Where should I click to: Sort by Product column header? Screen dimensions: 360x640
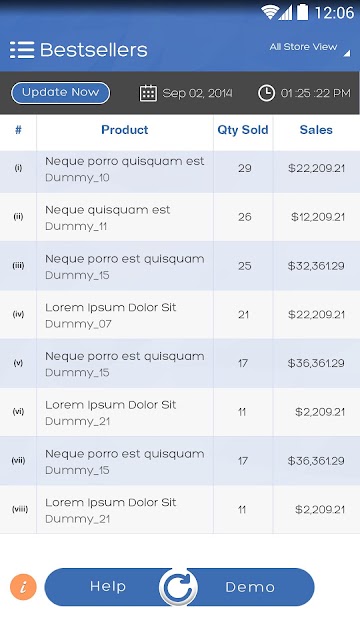[124, 130]
